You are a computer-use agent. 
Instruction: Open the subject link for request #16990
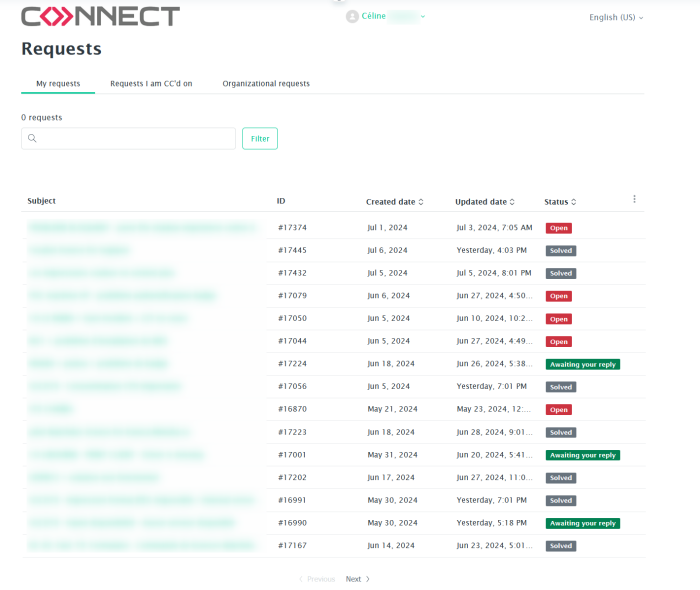point(132,523)
